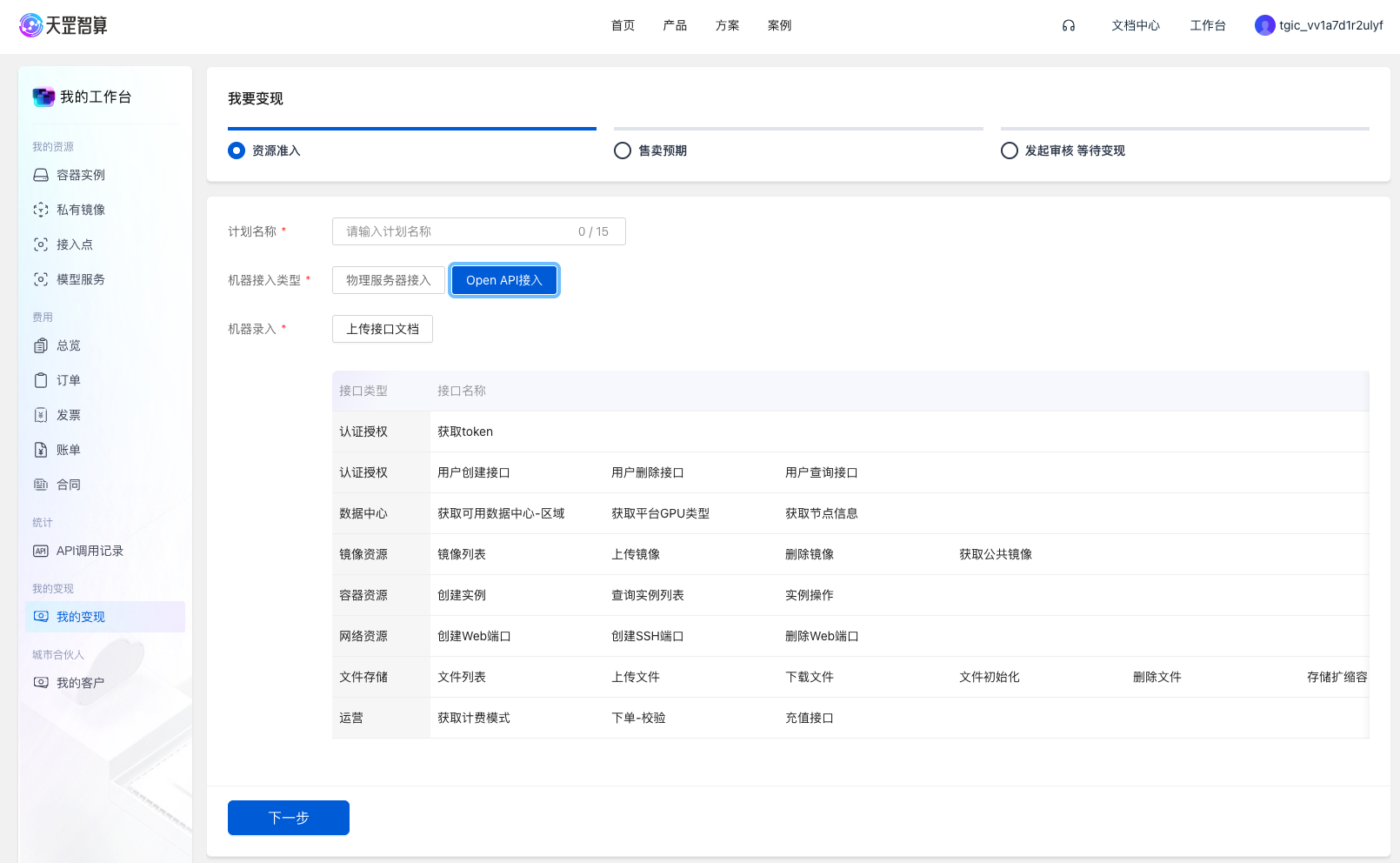The height and width of the screenshot is (863, 1400).
Task: Click the 天罡智算 logo
Action: (63, 25)
